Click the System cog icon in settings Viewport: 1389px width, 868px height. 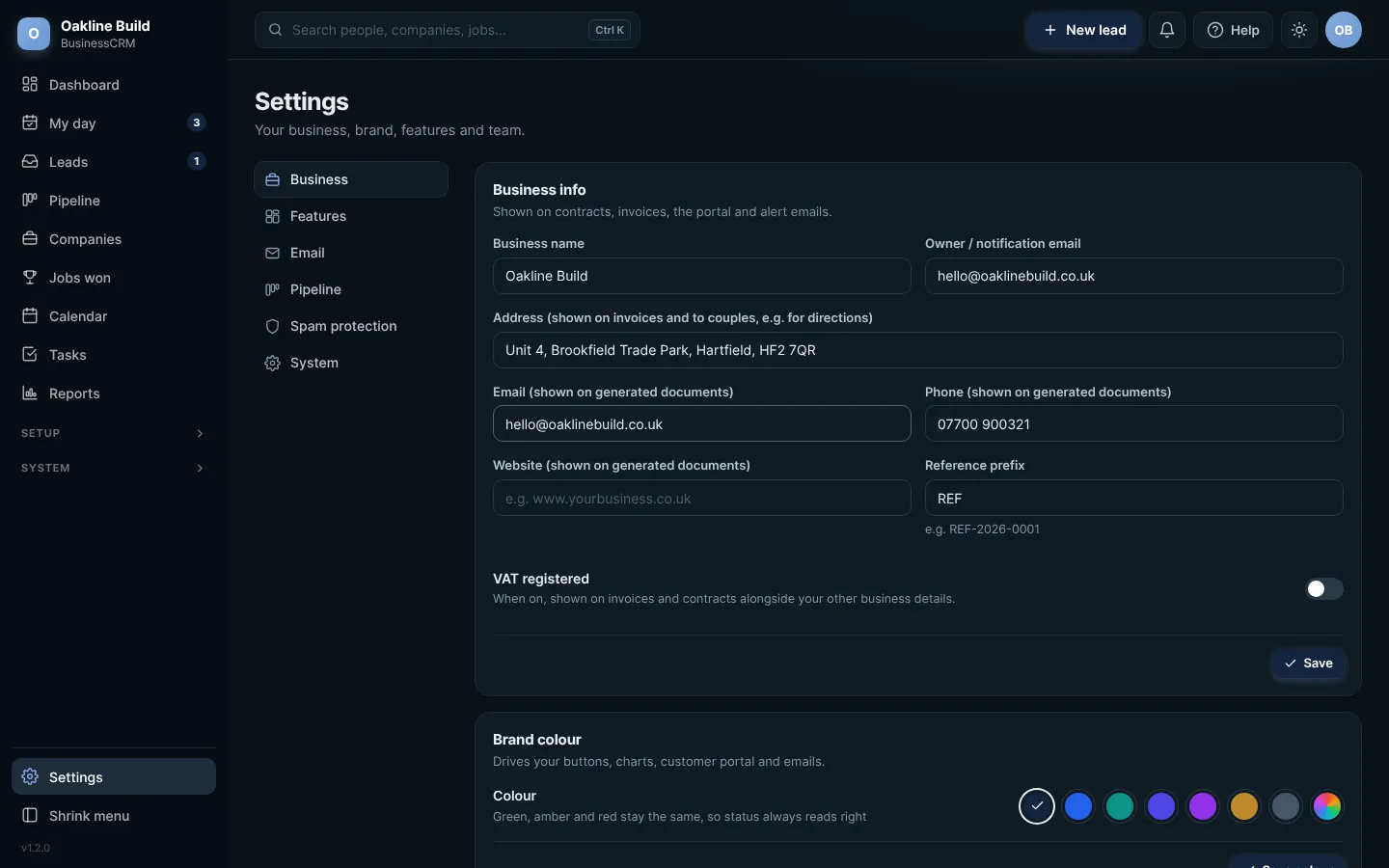[x=272, y=363]
